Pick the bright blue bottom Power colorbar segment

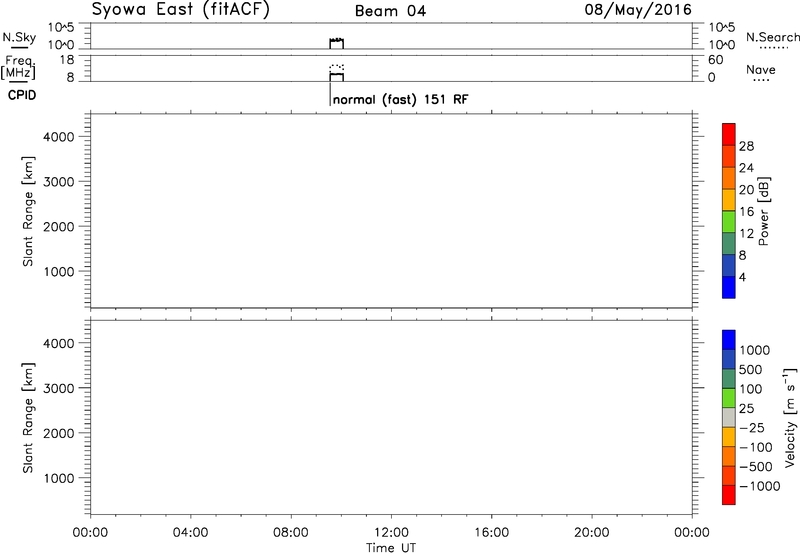click(x=729, y=287)
